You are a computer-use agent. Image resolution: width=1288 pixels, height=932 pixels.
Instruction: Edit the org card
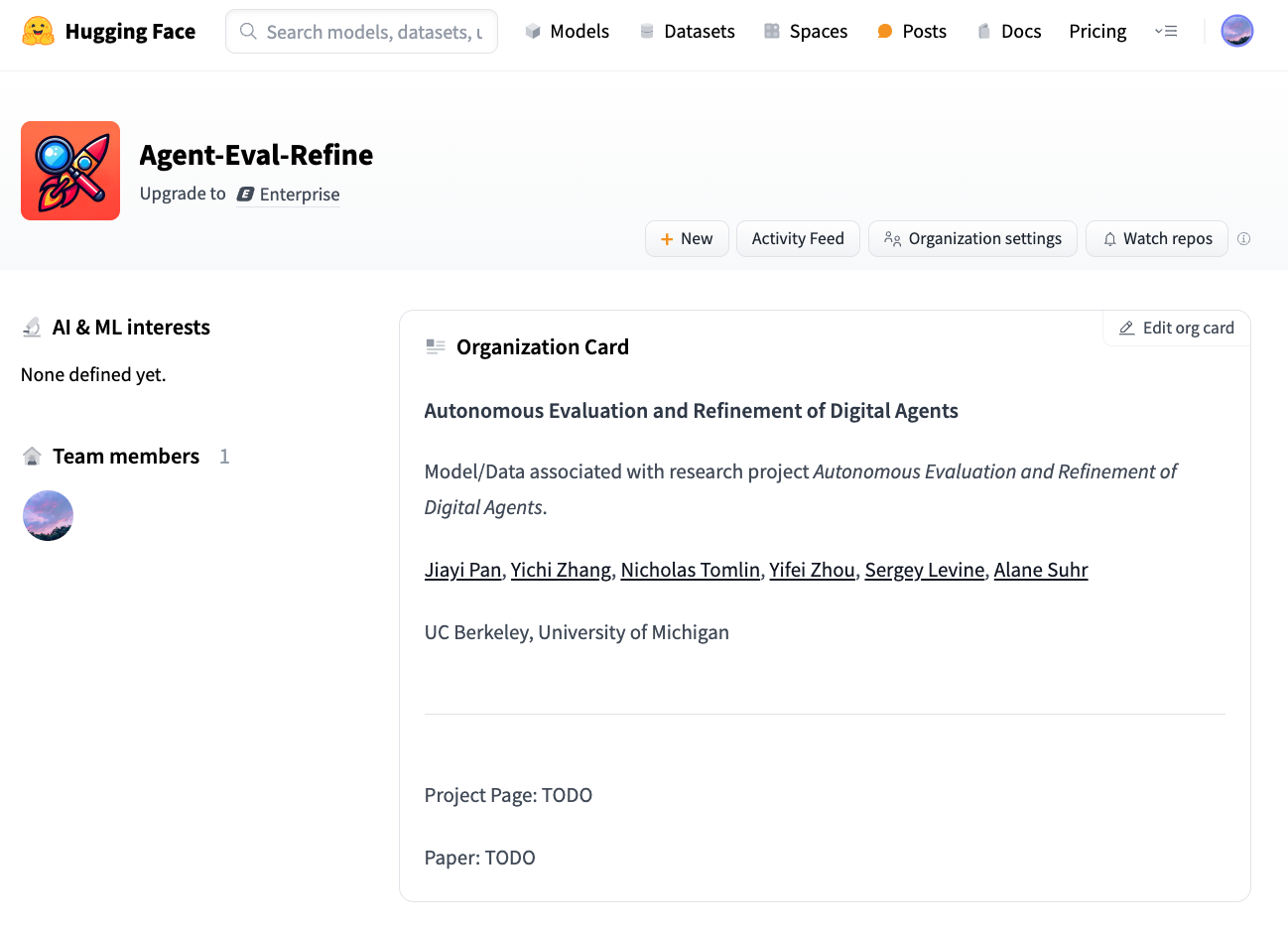click(1177, 329)
